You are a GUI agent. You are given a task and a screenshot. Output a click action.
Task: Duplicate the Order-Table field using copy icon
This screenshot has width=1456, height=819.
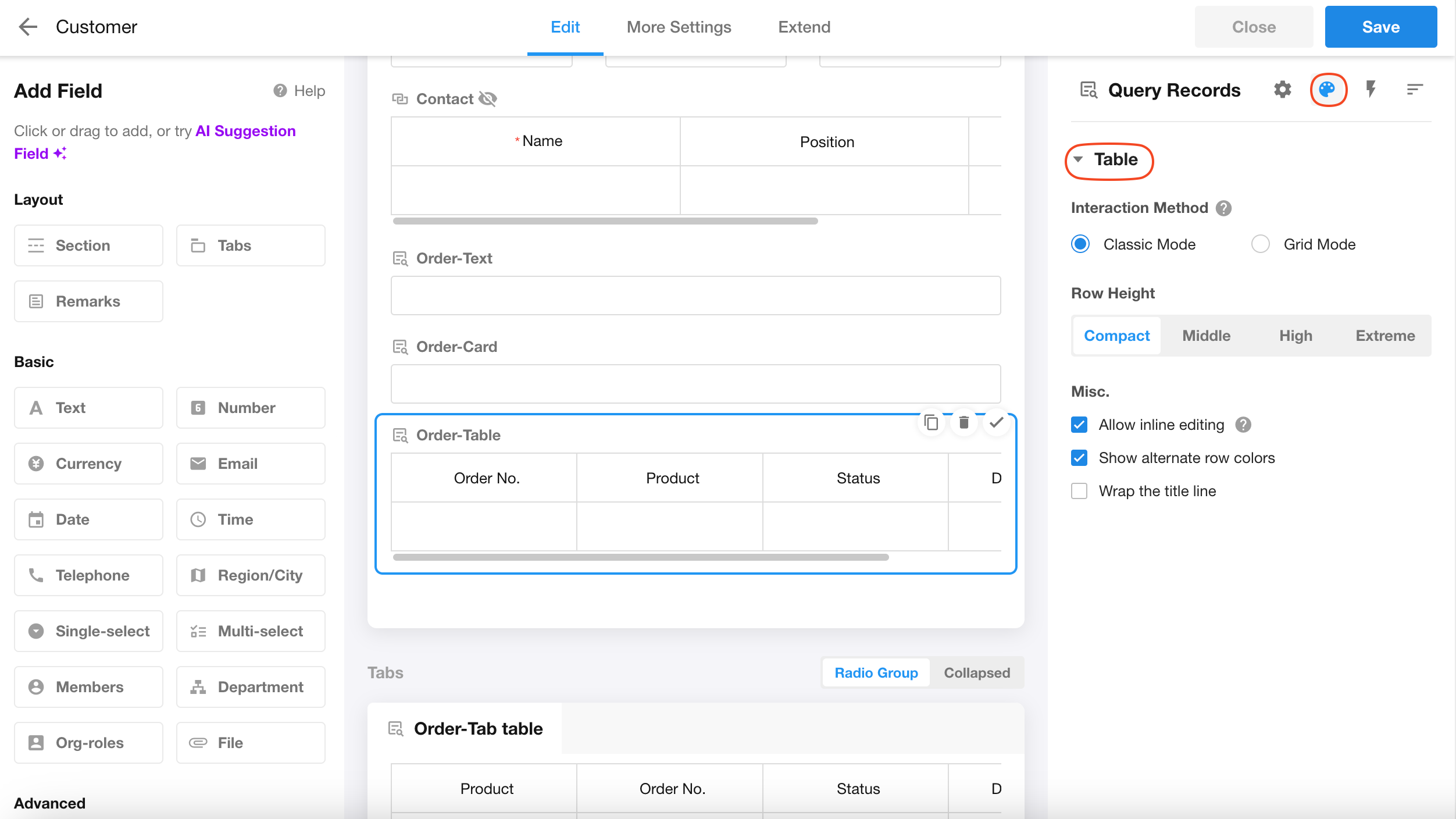(931, 423)
